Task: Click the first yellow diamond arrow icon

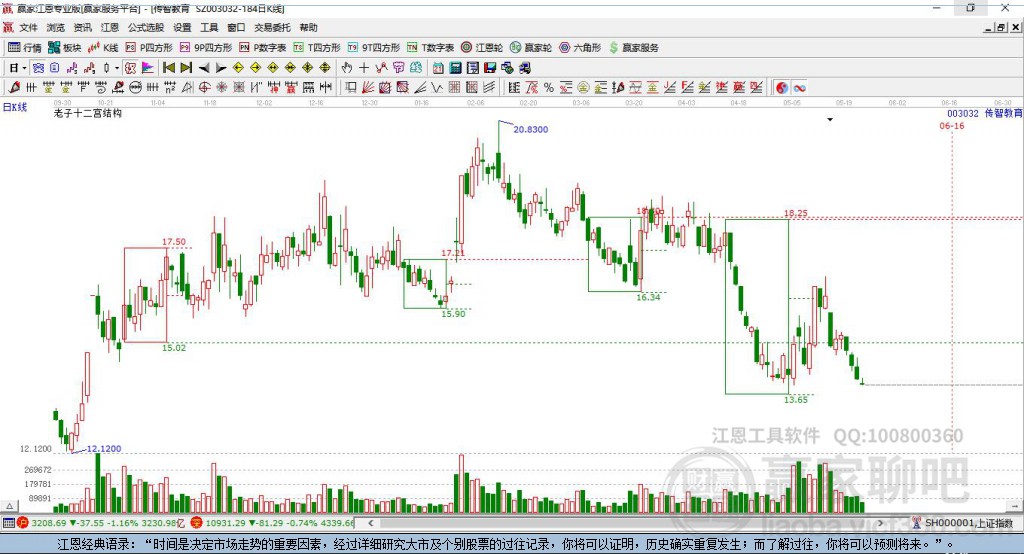Action: click(x=238, y=68)
